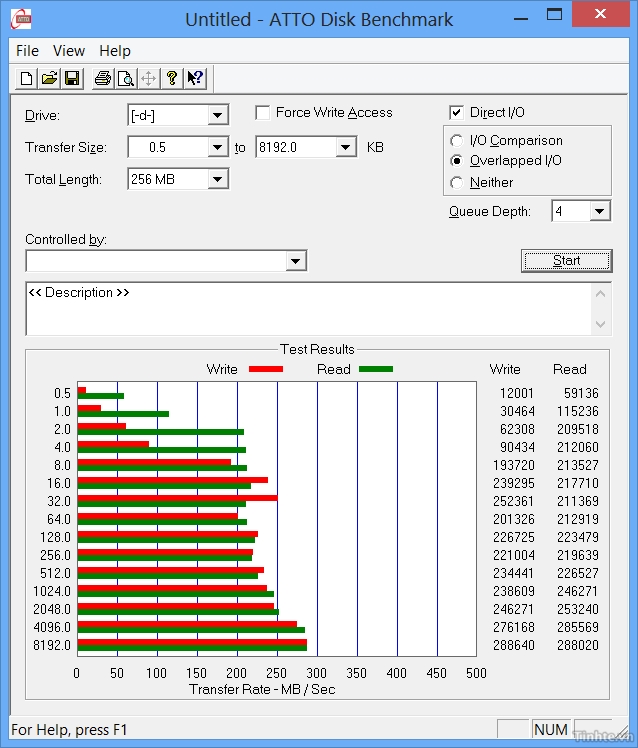
Task: Open the Drive dropdown
Action: (x=217, y=115)
